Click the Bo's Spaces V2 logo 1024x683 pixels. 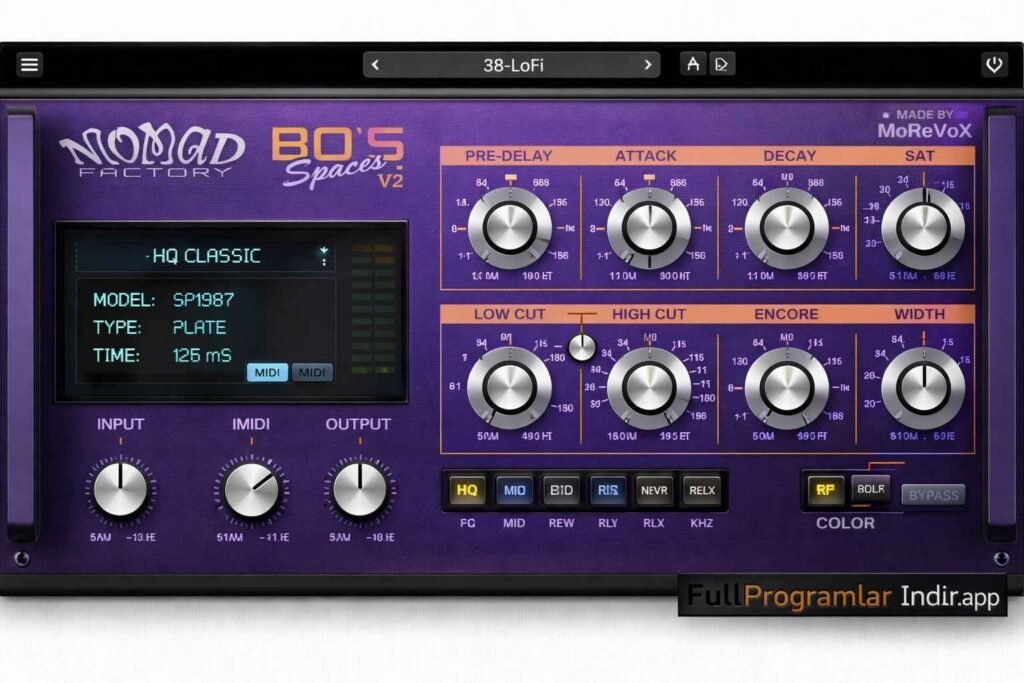338,157
